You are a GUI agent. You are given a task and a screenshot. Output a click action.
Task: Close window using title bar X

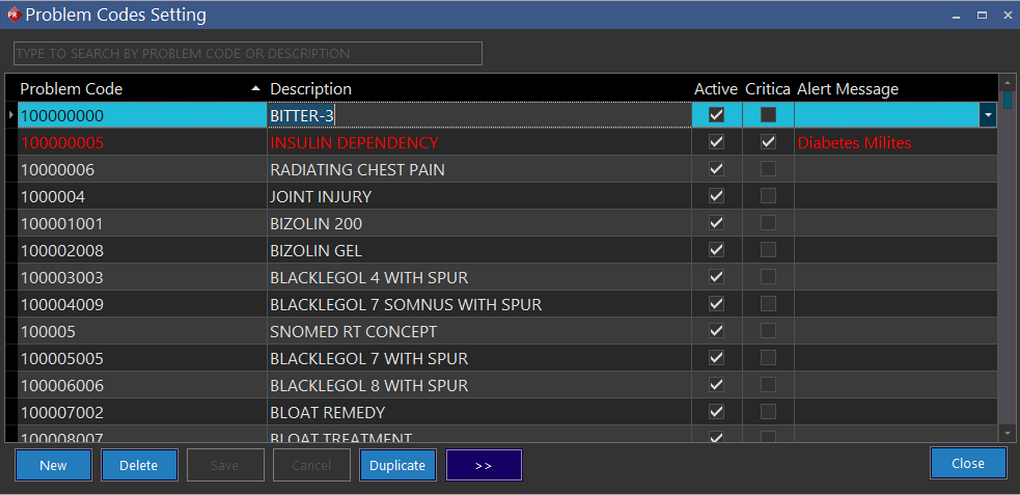(x=1006, y=15)
